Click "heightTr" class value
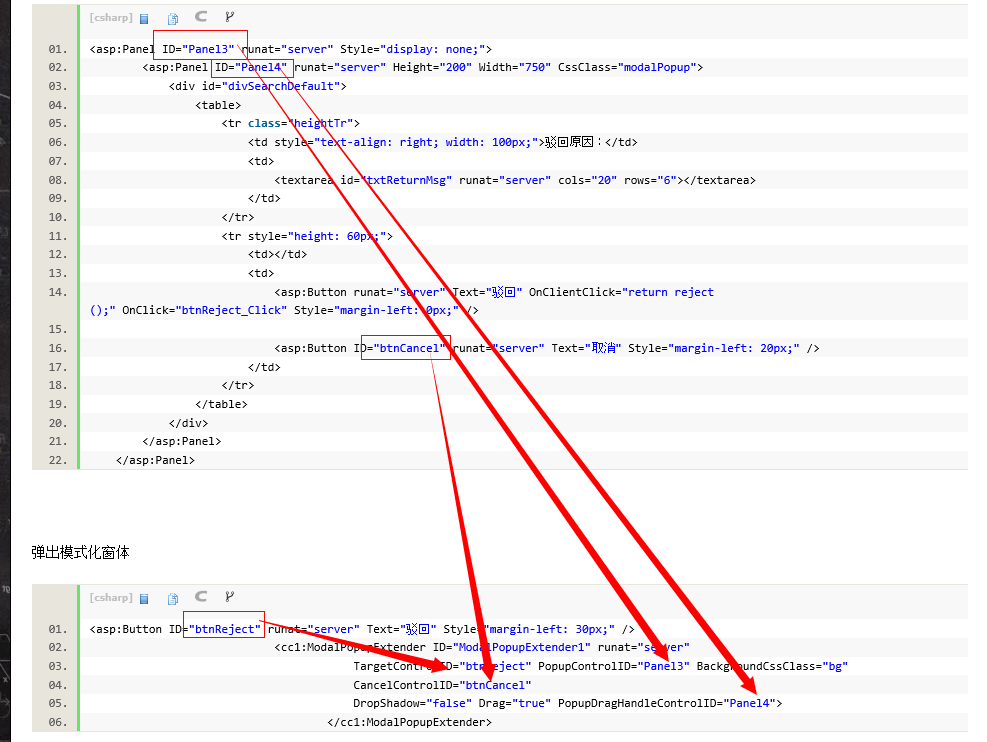Viewport: 987px width, 742px height. coord(320,123)
